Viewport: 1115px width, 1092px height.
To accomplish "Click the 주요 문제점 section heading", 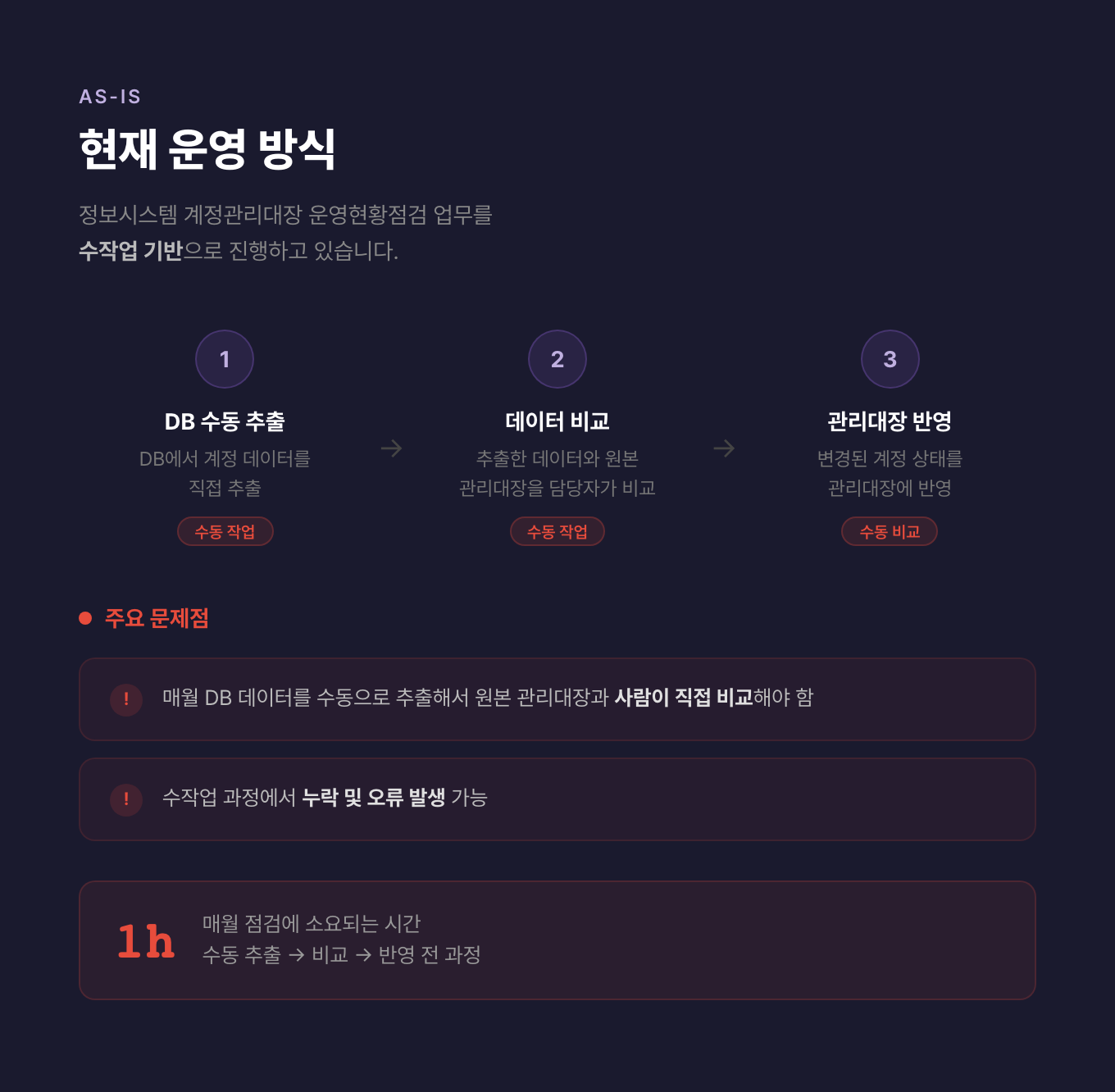I will click(157, 618).
